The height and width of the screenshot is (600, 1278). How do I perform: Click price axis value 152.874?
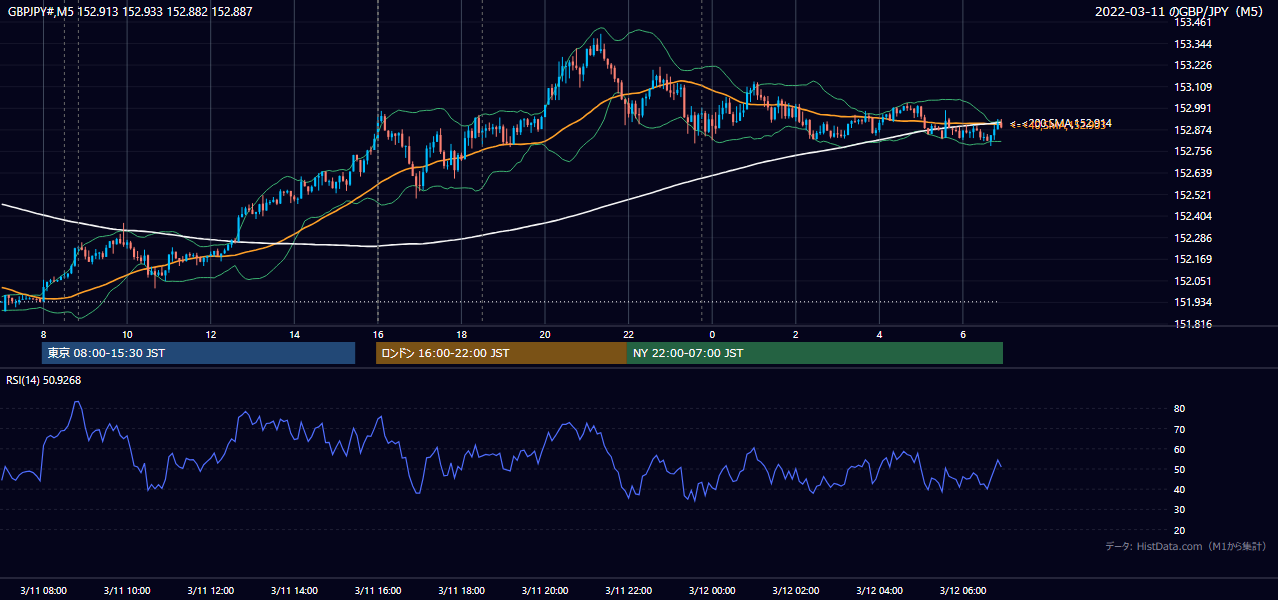click(1193, 130)
